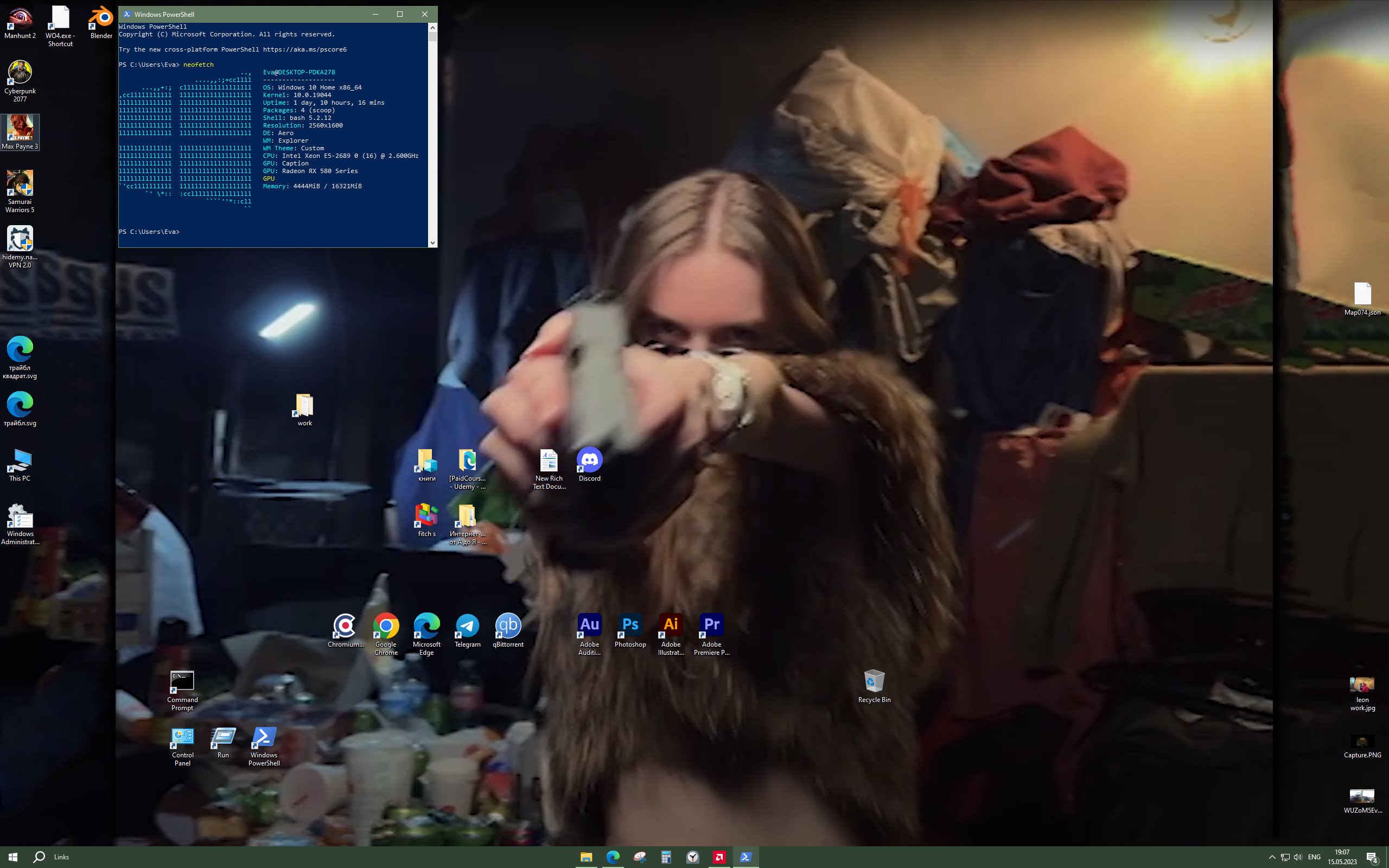Open AMD Software from the taskbar
The height and width of the screenshot is (868, 1389).
[719, 857]
